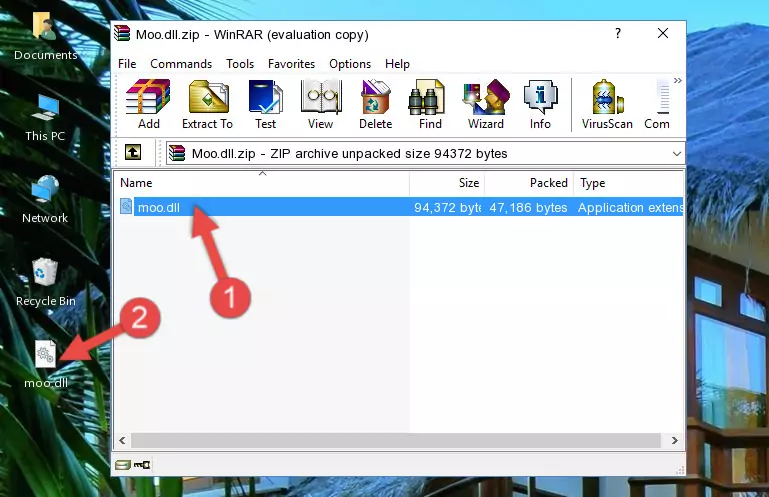Run VirusScan on the archive
The image size is (769, 497).
pyautogui.click(x=607, y=104)
